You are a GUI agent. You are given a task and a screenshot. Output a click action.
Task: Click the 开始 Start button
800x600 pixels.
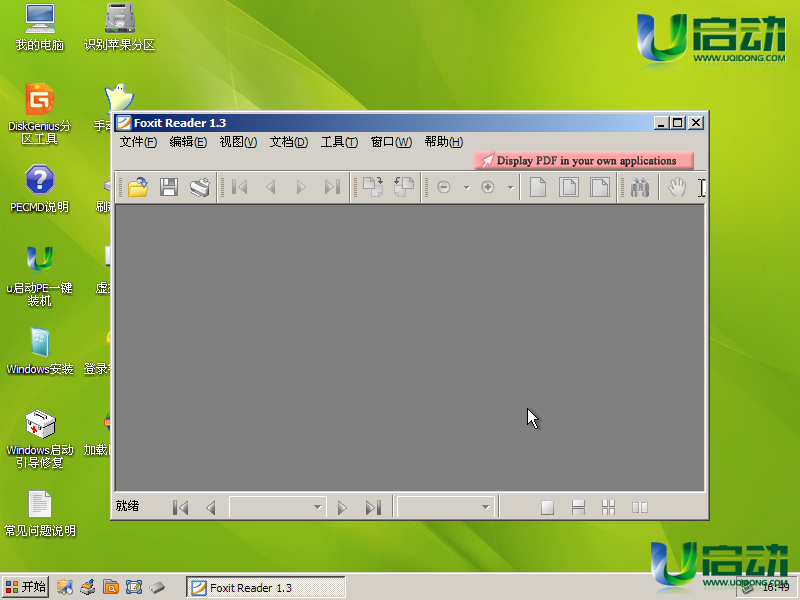click(26, 587)
